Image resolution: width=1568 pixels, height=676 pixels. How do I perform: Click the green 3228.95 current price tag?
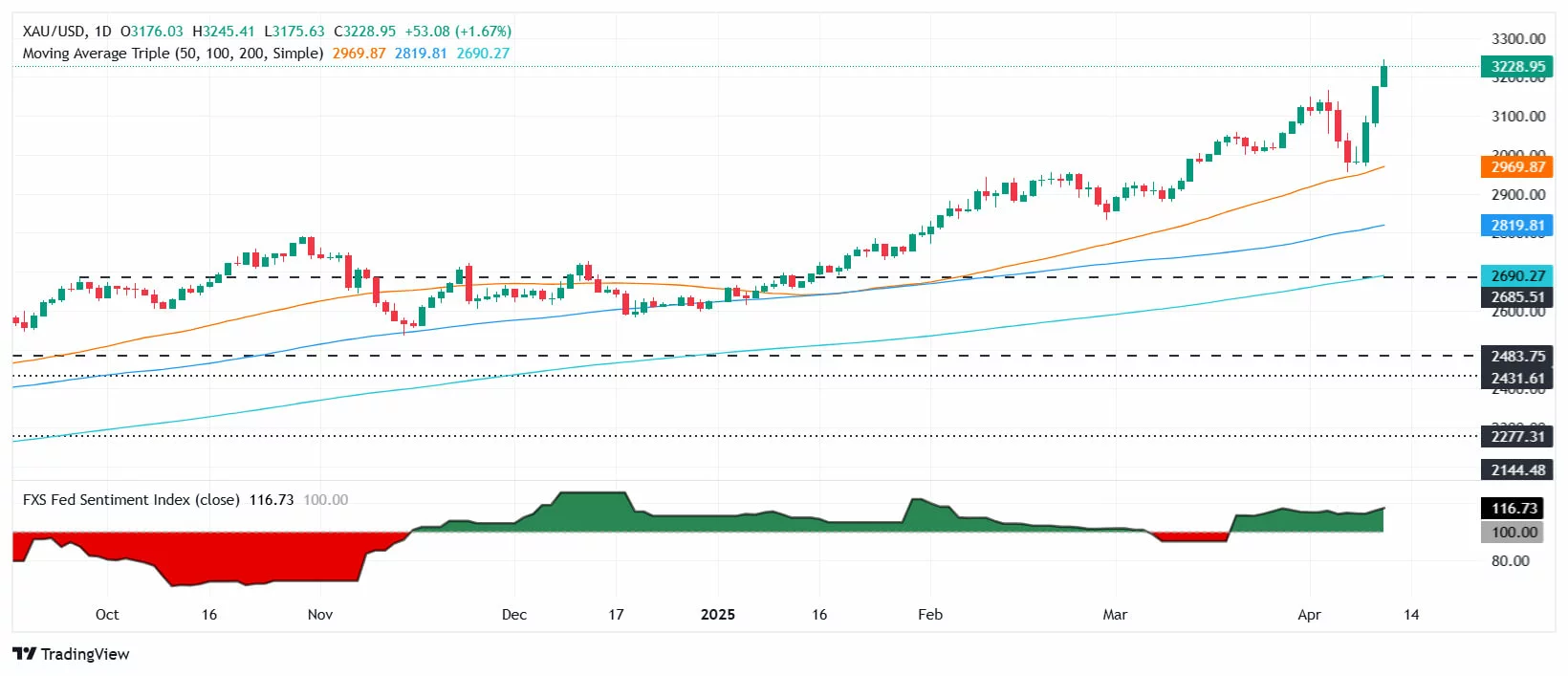(1516, 67)
